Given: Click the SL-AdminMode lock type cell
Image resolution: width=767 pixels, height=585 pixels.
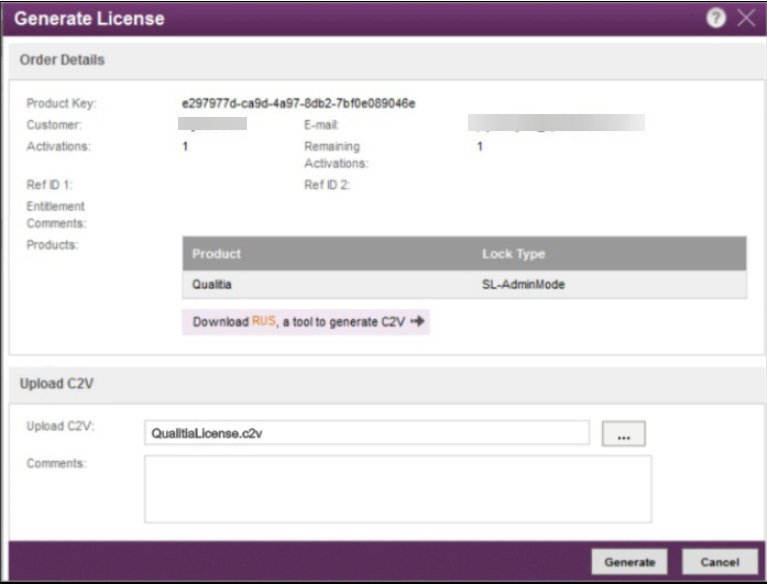Looking at the screenshot, I should 523,284.
